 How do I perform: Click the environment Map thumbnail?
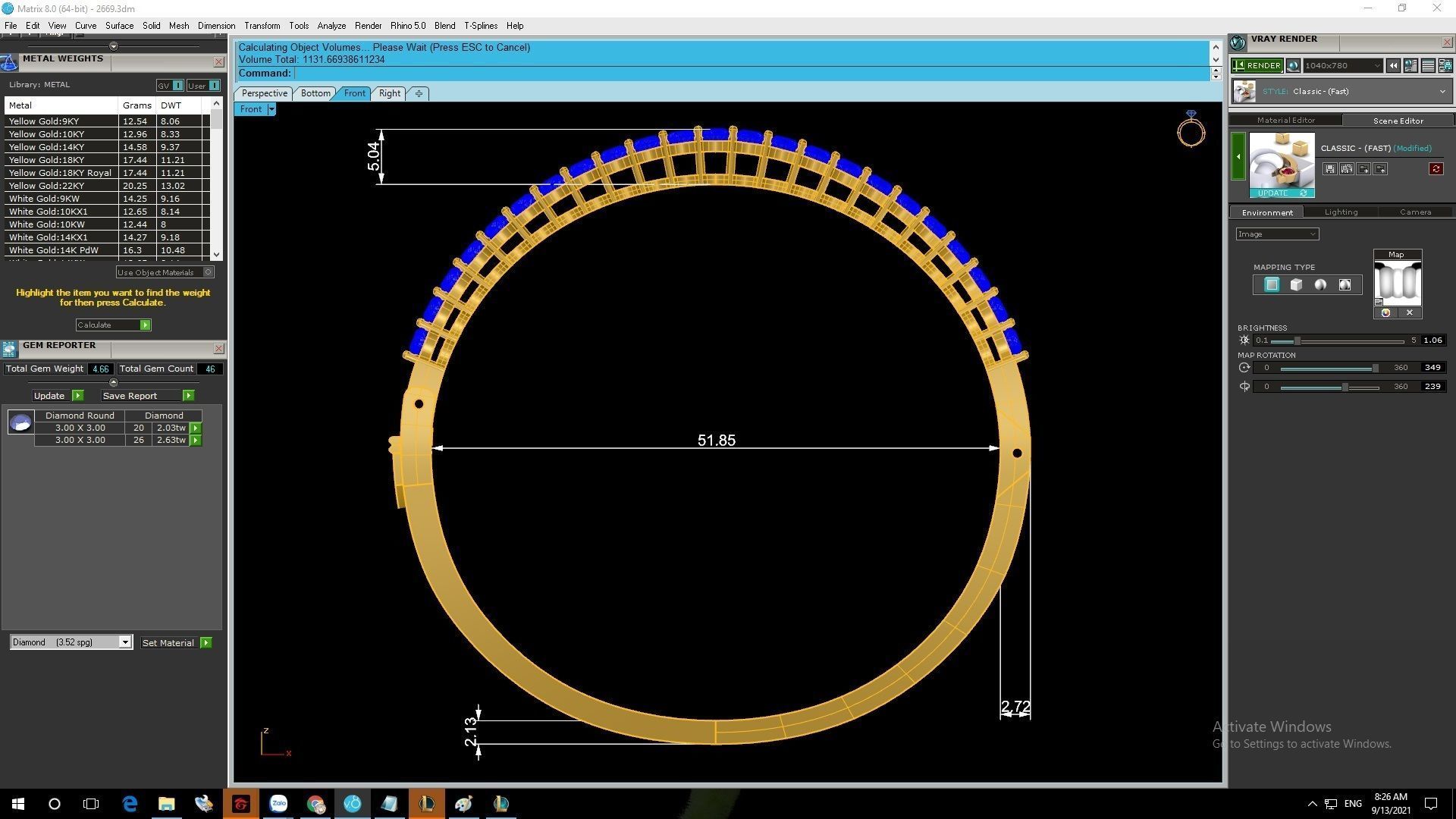tap(1397, 283)
